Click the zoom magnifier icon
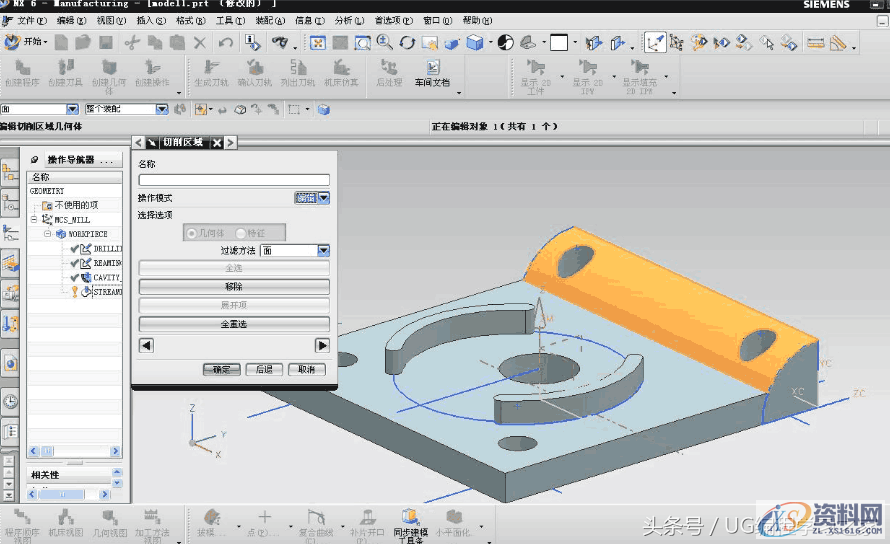Viewport: 890px width, 544px height. pyautogui.click(x=384, y=43)
